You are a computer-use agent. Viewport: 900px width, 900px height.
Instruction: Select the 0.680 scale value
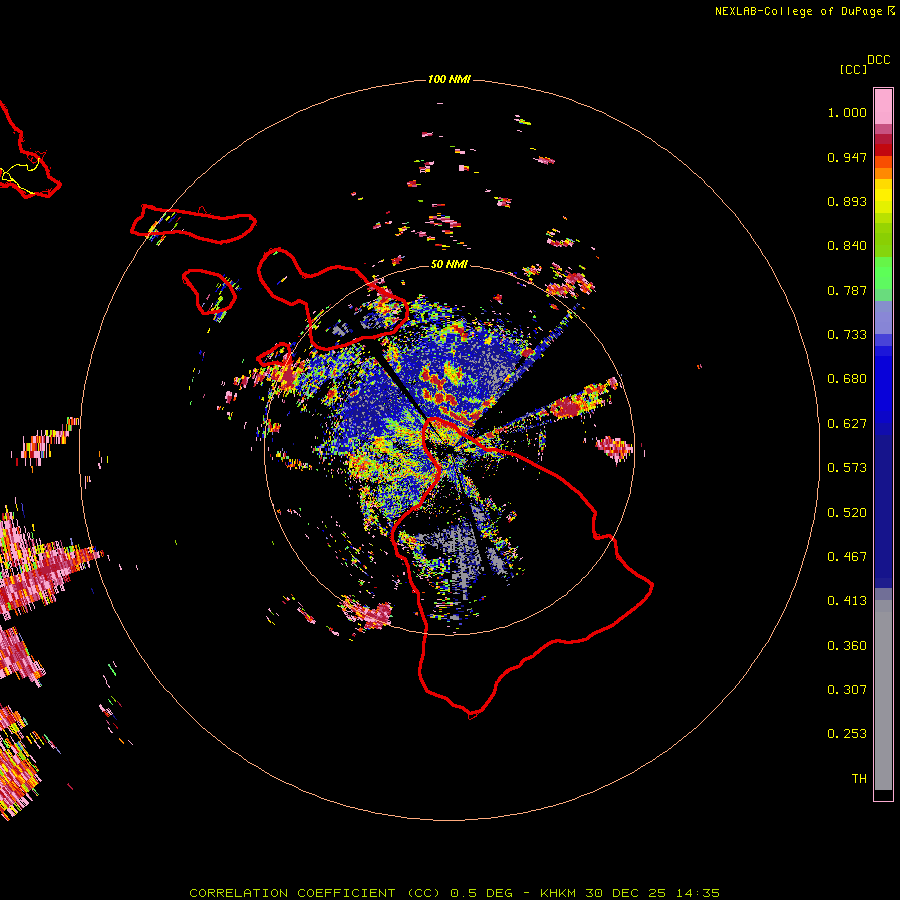pyautogui.click(x=847, y=379)
